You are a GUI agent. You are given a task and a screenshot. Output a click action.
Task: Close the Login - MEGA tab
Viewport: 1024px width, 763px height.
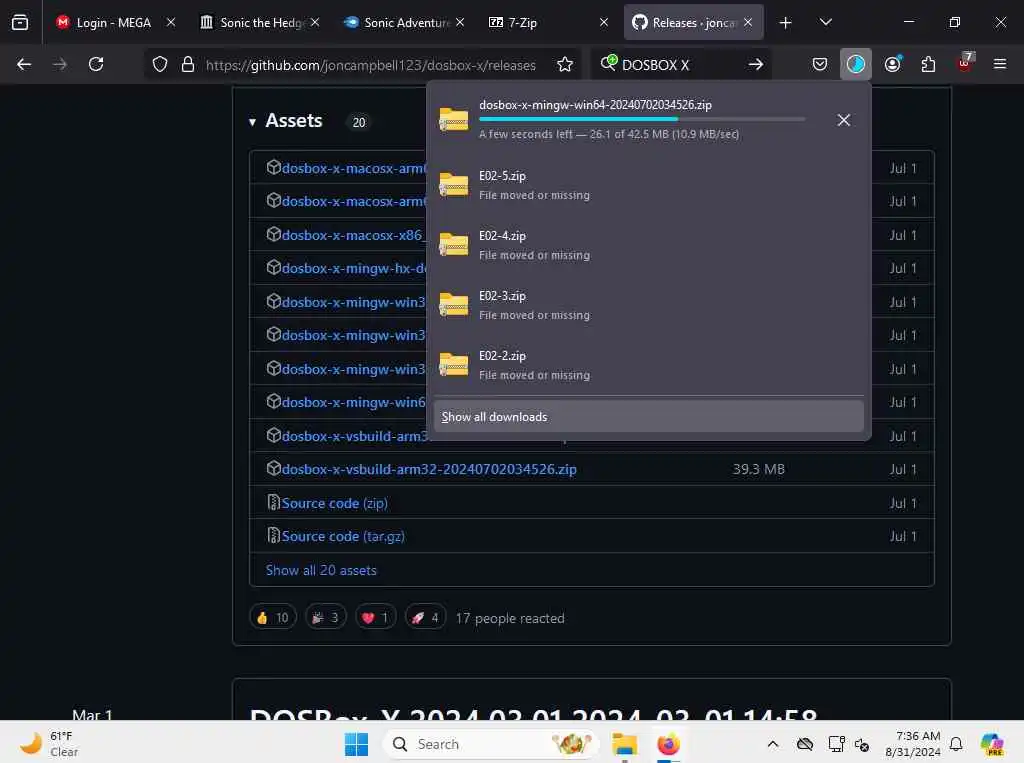(x=171, y=22)
